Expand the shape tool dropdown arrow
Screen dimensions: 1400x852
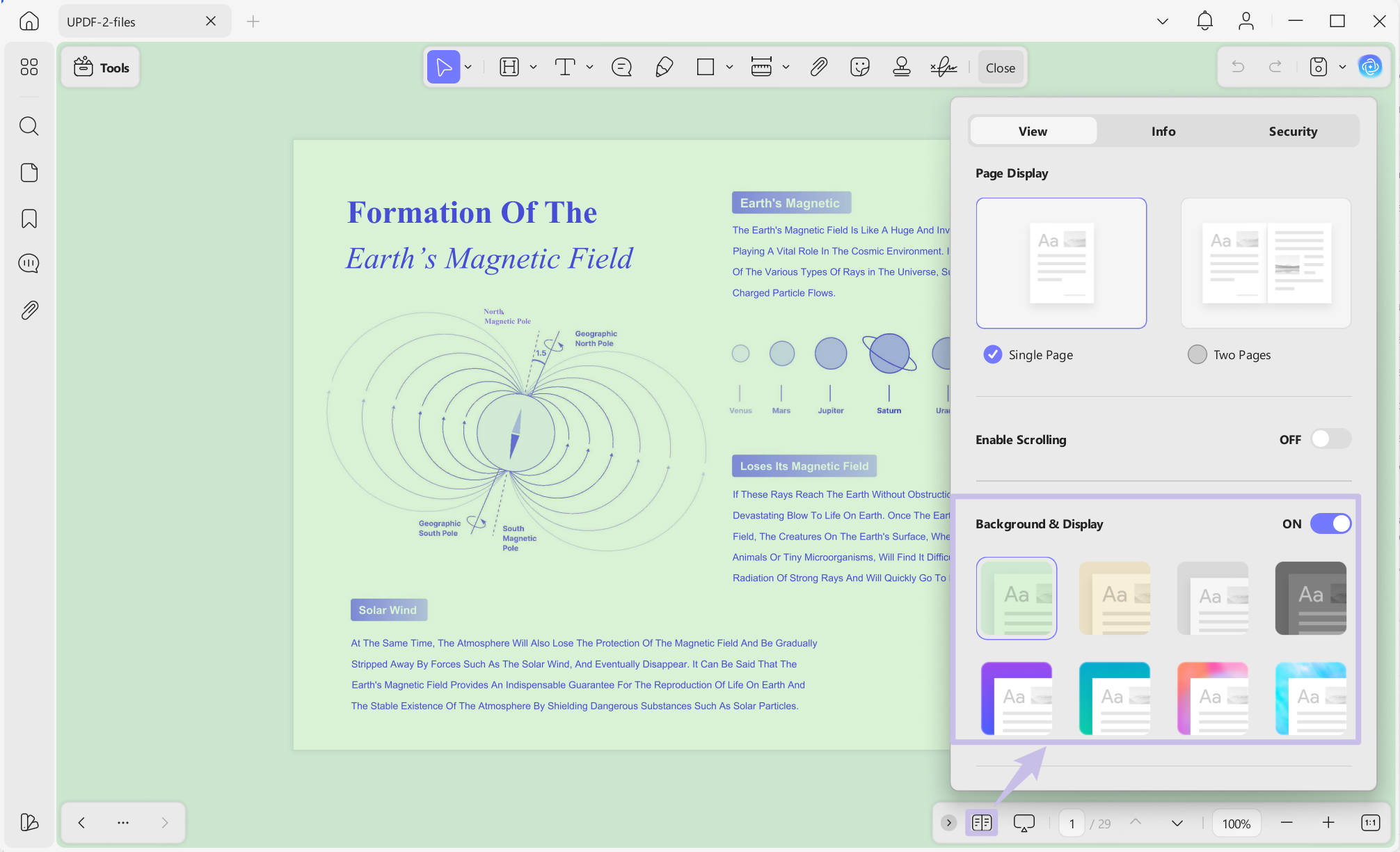pos(729,68)
